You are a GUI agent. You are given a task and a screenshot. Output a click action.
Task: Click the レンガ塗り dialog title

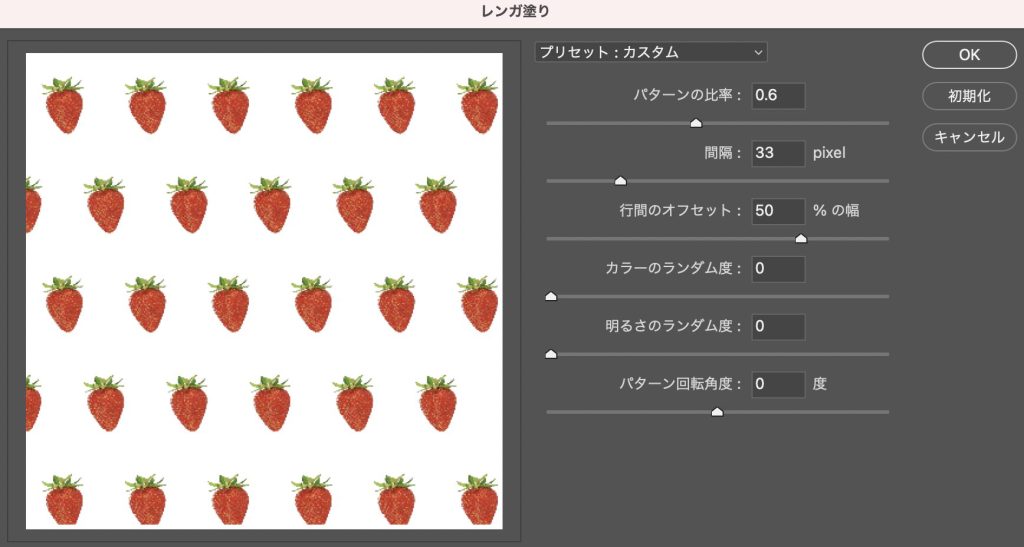515,12
